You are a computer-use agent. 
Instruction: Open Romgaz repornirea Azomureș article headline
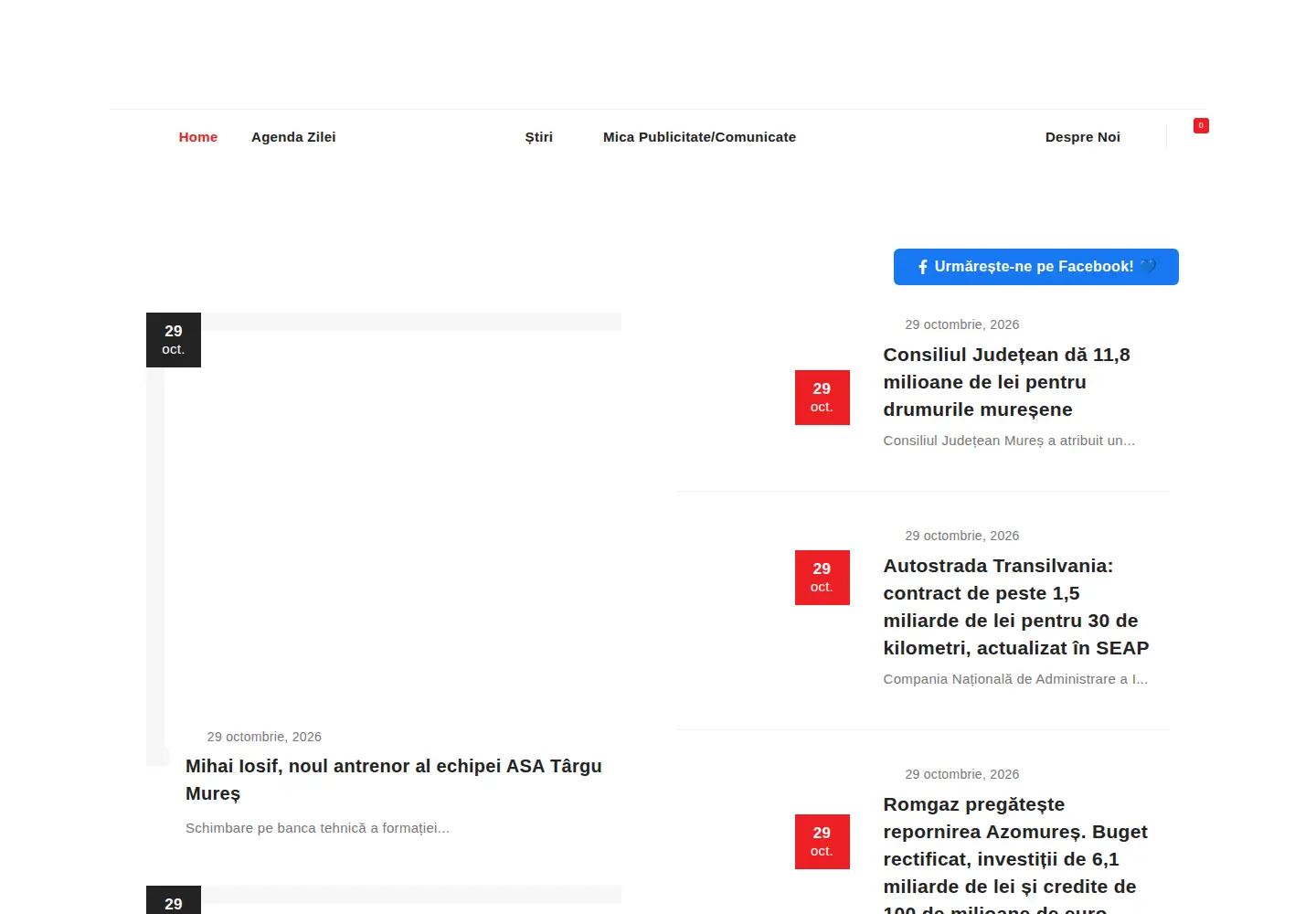1015,853
